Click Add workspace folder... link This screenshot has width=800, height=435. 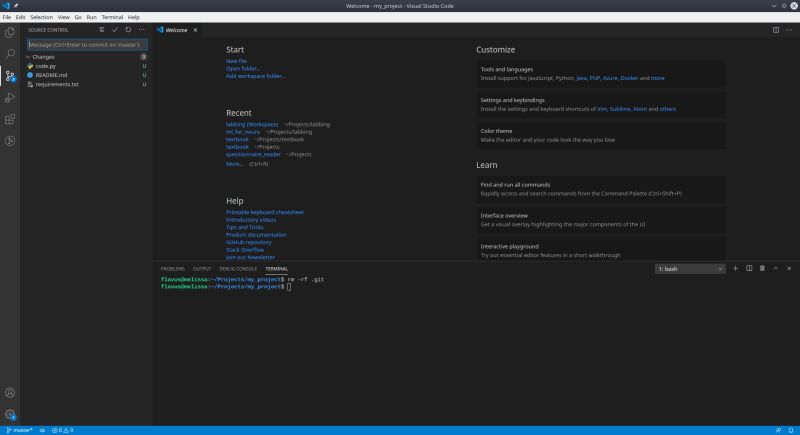(256, 76)
